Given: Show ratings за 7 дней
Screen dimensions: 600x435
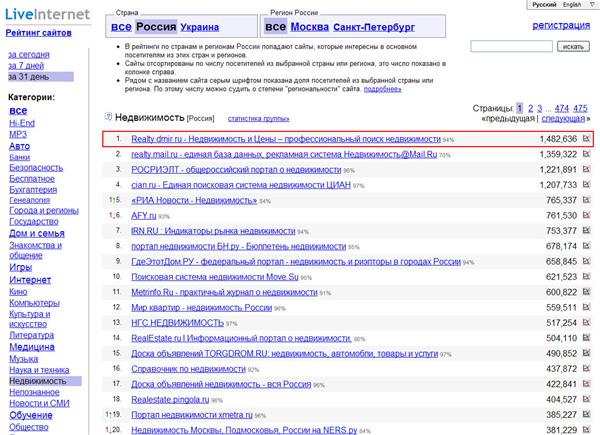Looking at the screenshot, I should point(26,66).
